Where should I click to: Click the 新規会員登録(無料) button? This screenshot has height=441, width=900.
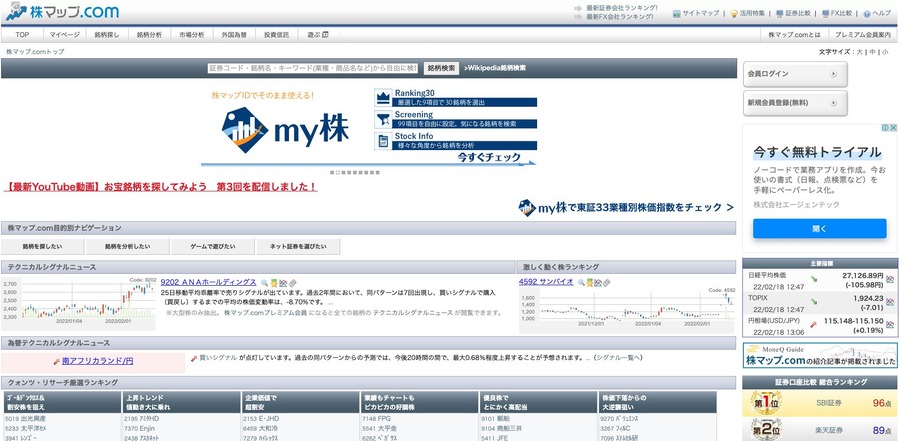click(x=795, y=103)
